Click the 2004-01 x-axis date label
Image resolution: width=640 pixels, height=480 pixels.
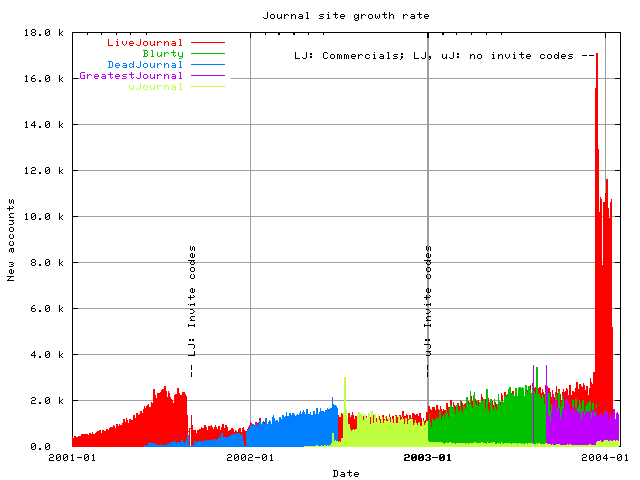pyautogui.click(x=605, y=458)
